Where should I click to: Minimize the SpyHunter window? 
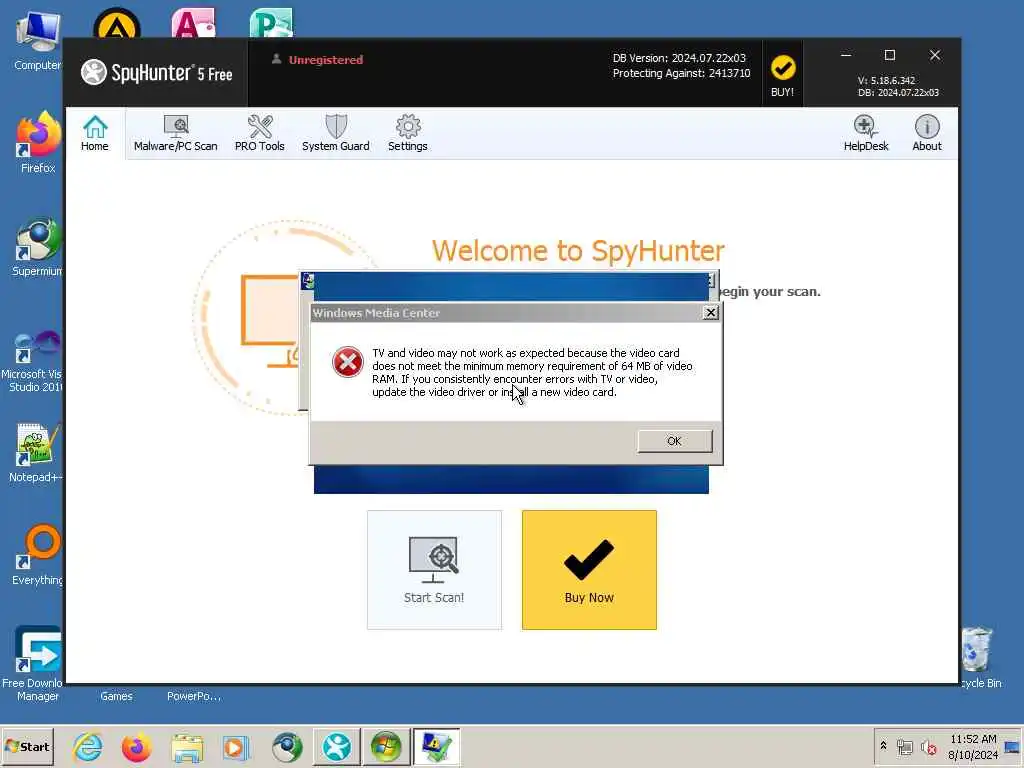pyautogui.click(x=846, y=56)
